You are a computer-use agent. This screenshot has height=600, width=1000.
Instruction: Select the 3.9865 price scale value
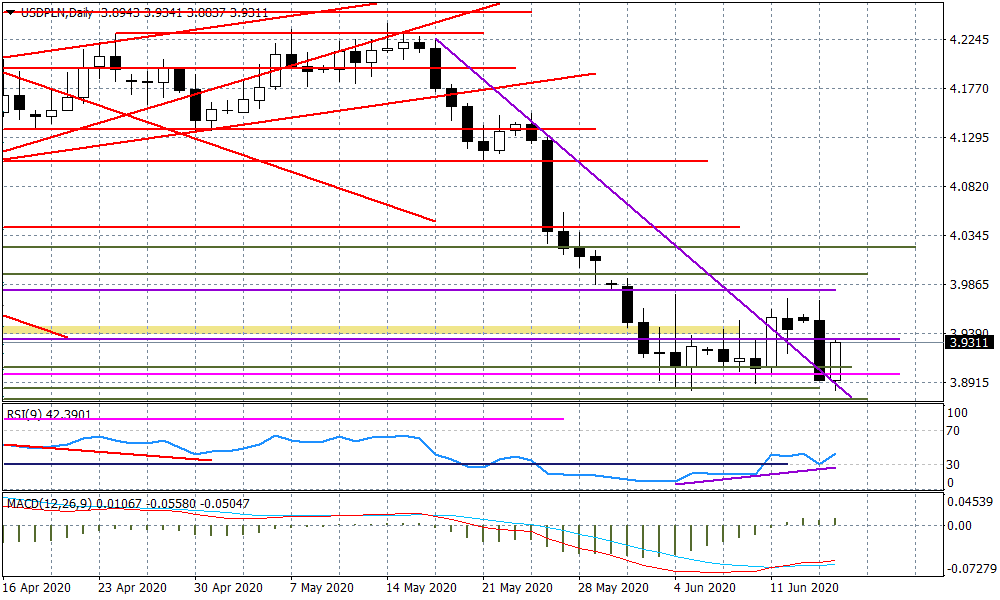point(969,285)
